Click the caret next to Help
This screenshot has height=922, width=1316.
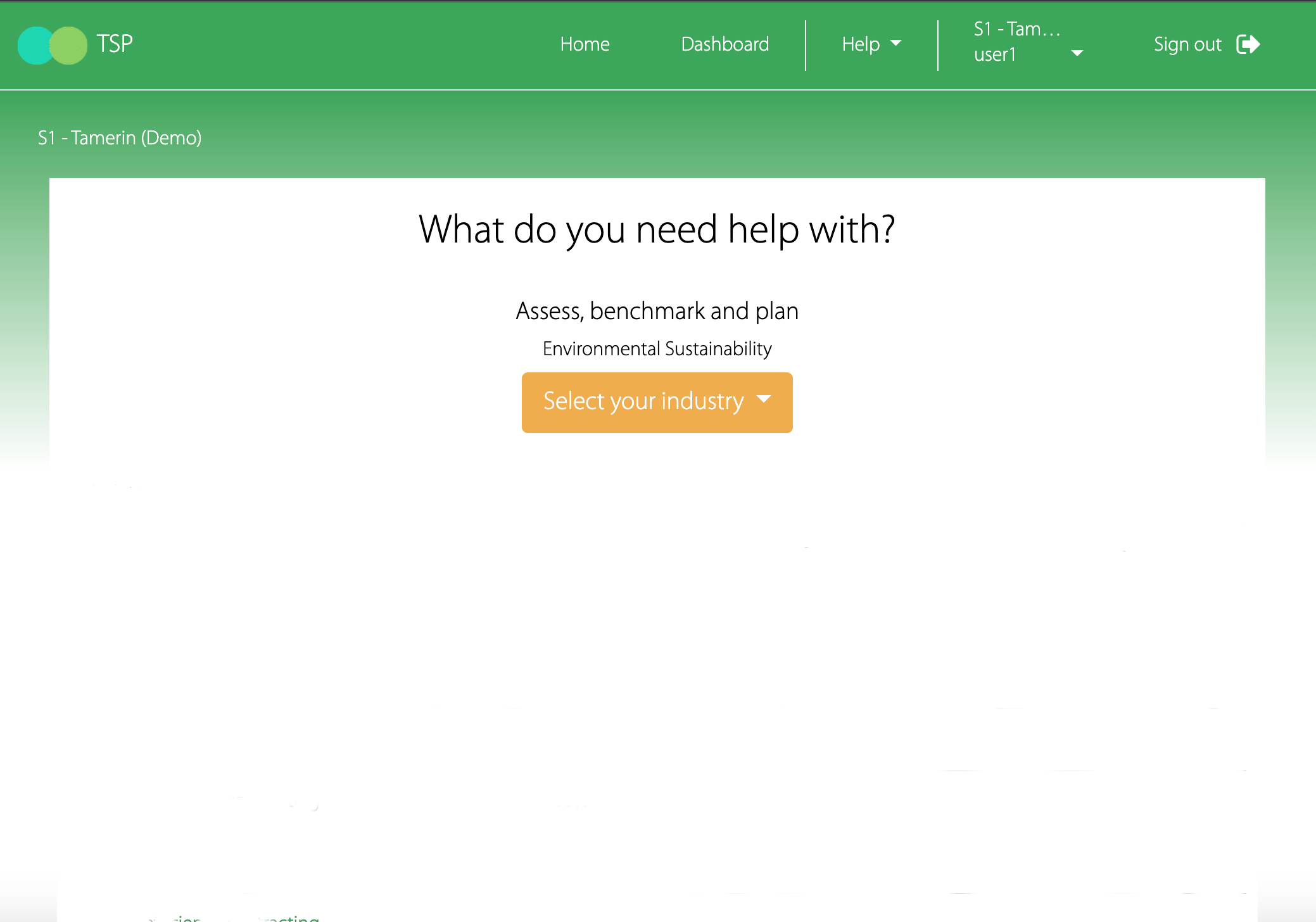(895, 43)
